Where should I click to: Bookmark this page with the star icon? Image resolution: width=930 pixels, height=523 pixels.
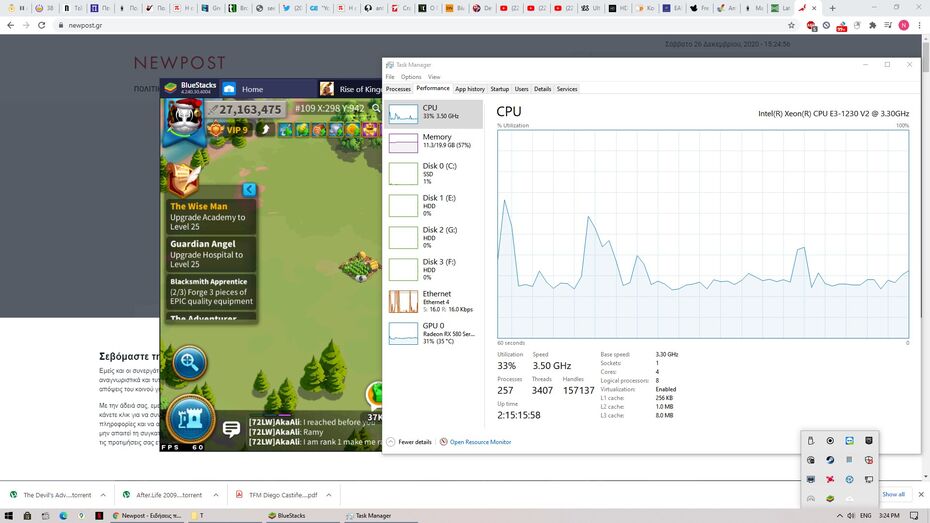pos(791,25)
